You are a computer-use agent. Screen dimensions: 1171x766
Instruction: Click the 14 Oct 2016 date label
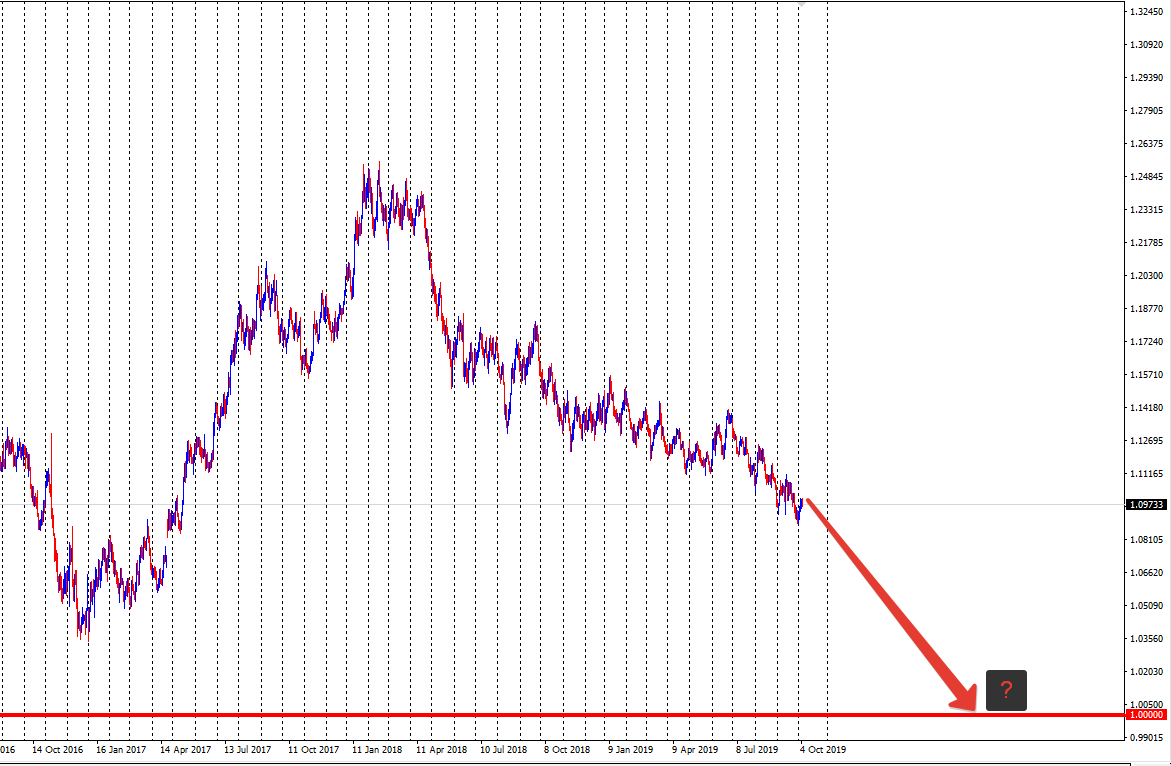[x=58, y=750]
